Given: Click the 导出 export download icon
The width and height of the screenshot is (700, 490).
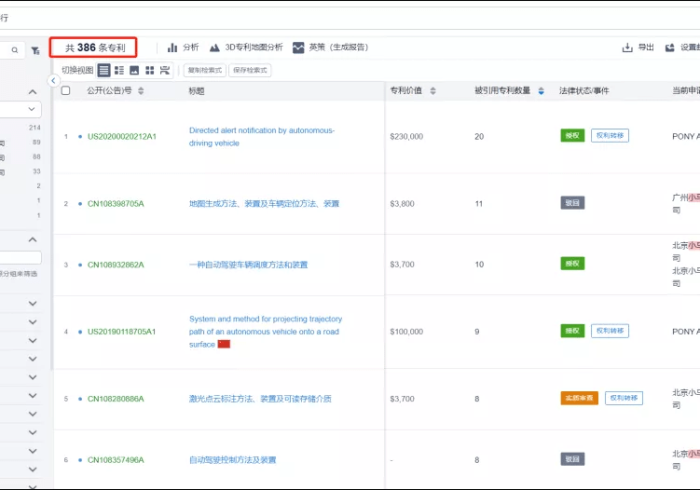Looking at the screenshot, I should click(627, 47).
